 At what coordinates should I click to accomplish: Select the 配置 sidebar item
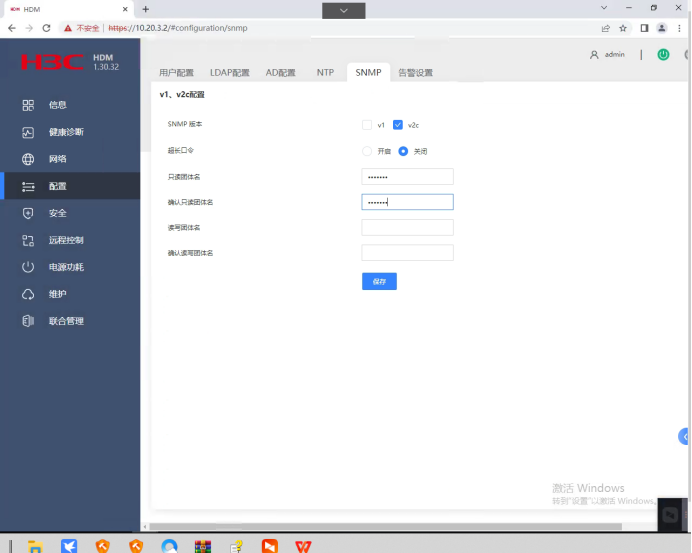point(70,186)
